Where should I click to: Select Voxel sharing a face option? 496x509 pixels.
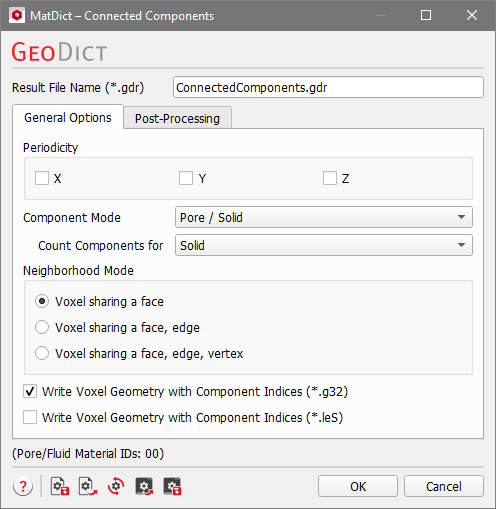pyautogui.click(x=42, y=301)
